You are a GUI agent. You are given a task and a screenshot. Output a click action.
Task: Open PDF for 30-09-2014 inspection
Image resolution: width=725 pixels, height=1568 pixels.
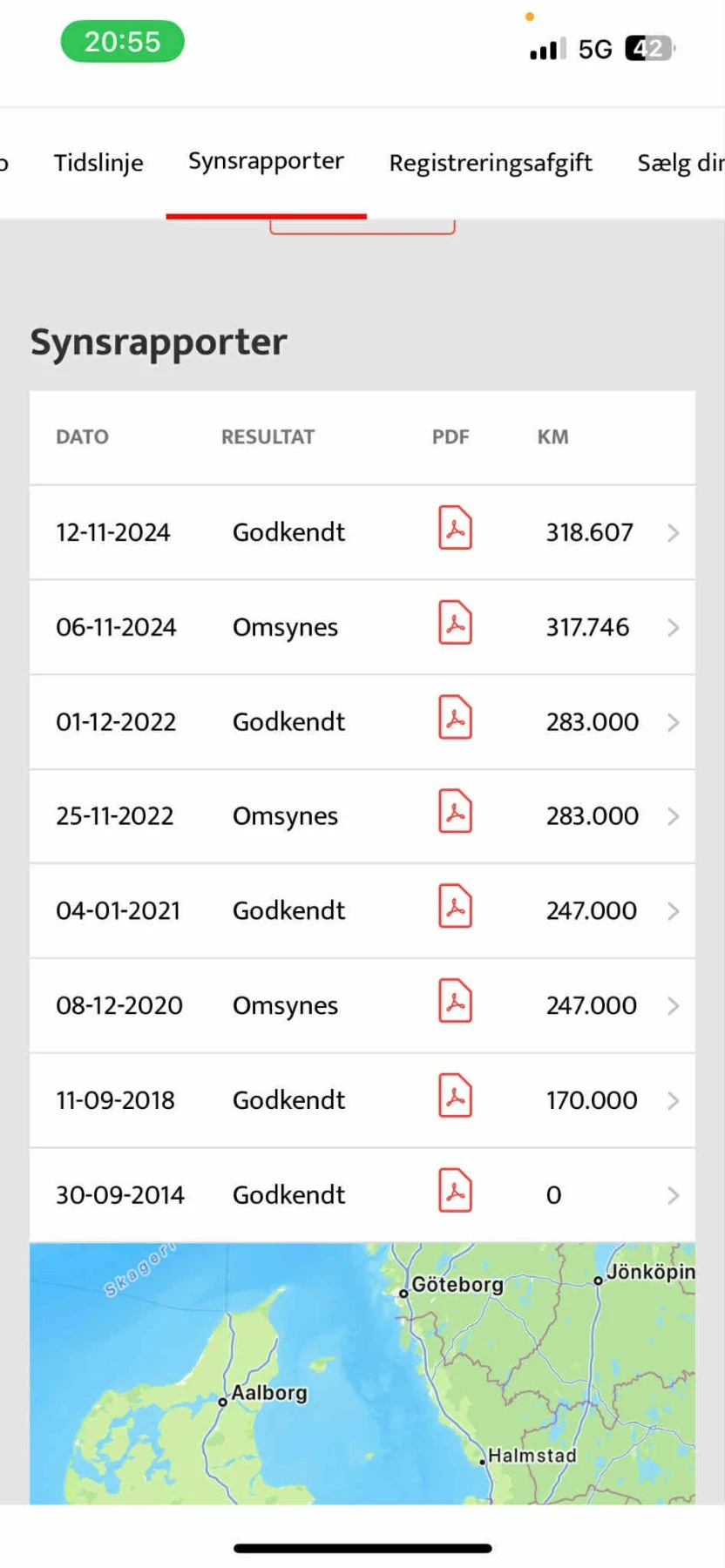(455, 1191)
